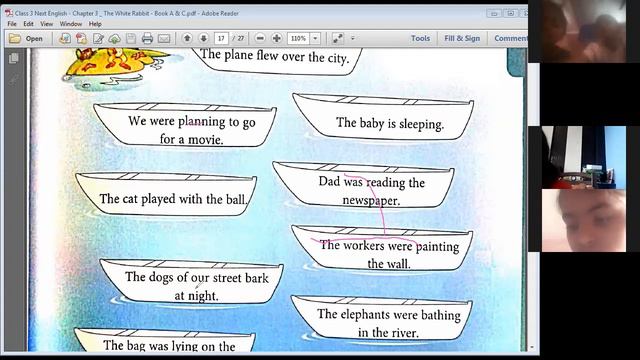Click the page number field showing 17
The width and height of the screenshot is (640, 360).
[x=221, y=38]
